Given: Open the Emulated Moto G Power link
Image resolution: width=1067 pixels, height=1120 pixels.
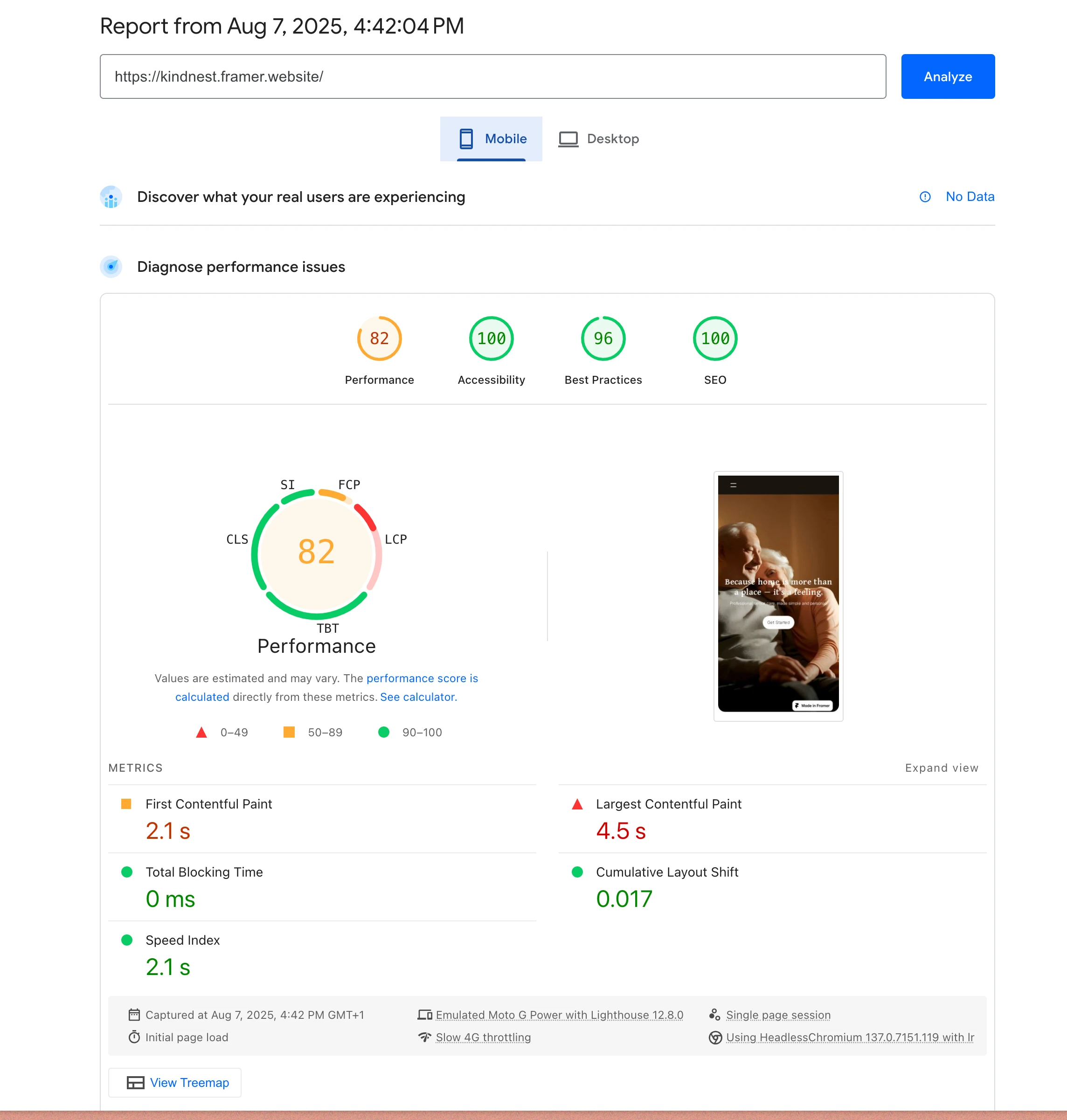Looking at the screenshot, I should pyautogui.click(x=559, y=1015).
